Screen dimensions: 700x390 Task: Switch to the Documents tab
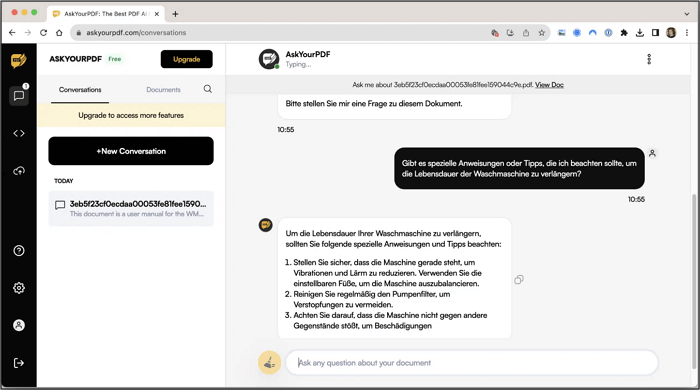click(163, 90)
